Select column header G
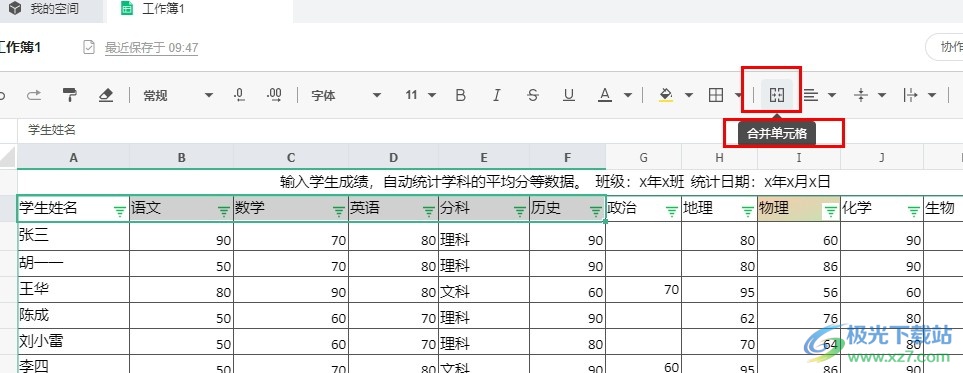This screenshot has width=963, height=373. coord(644,158)
